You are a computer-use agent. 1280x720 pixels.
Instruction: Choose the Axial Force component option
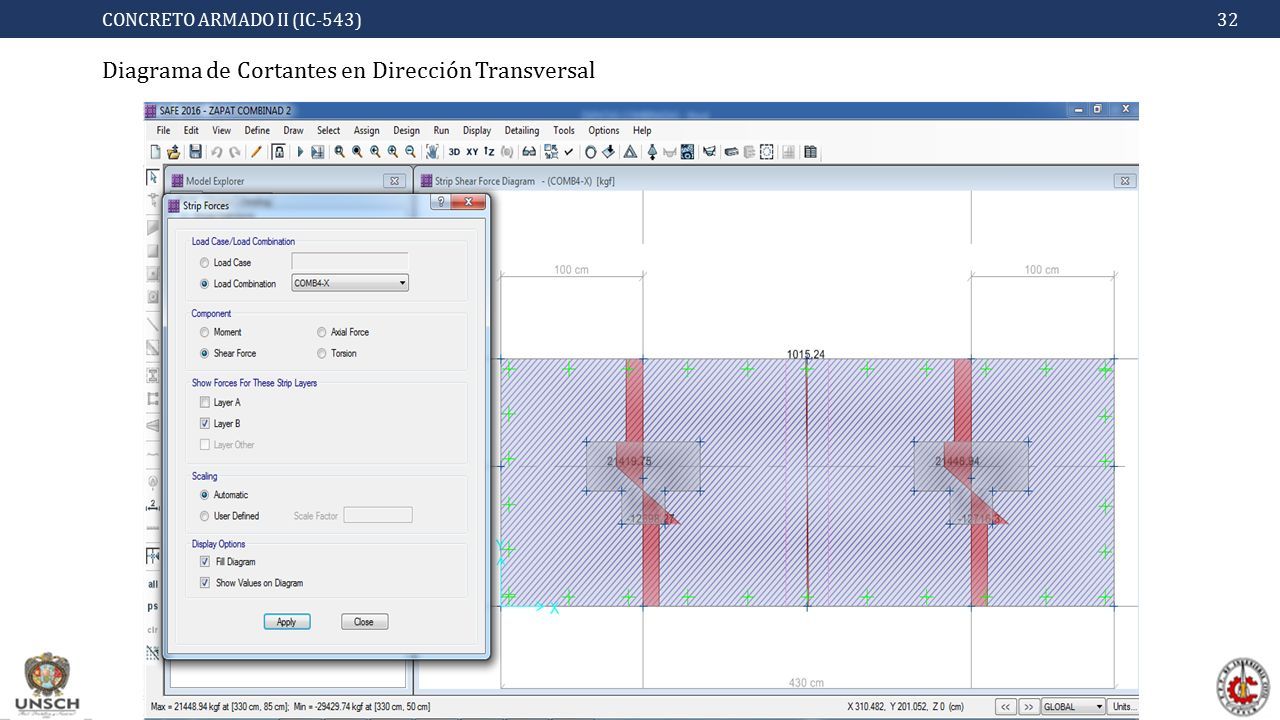[x=322, y=332]
